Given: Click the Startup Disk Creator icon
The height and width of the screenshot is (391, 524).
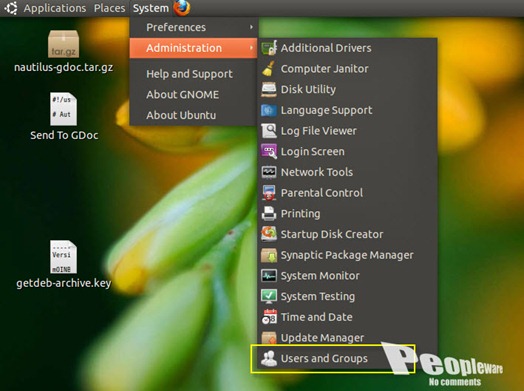Looking at the screenshot, I should pyautogui.click(x=269, y=234).
